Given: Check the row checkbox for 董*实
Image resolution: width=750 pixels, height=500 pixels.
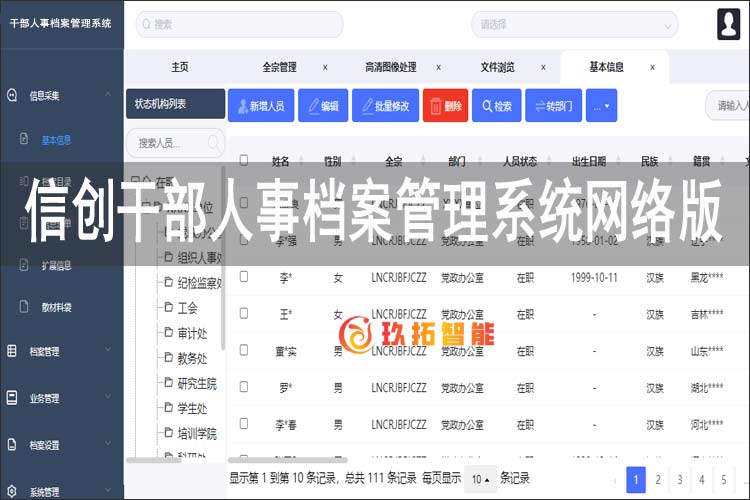Looking at the screenshot, I should click(244, 350).
